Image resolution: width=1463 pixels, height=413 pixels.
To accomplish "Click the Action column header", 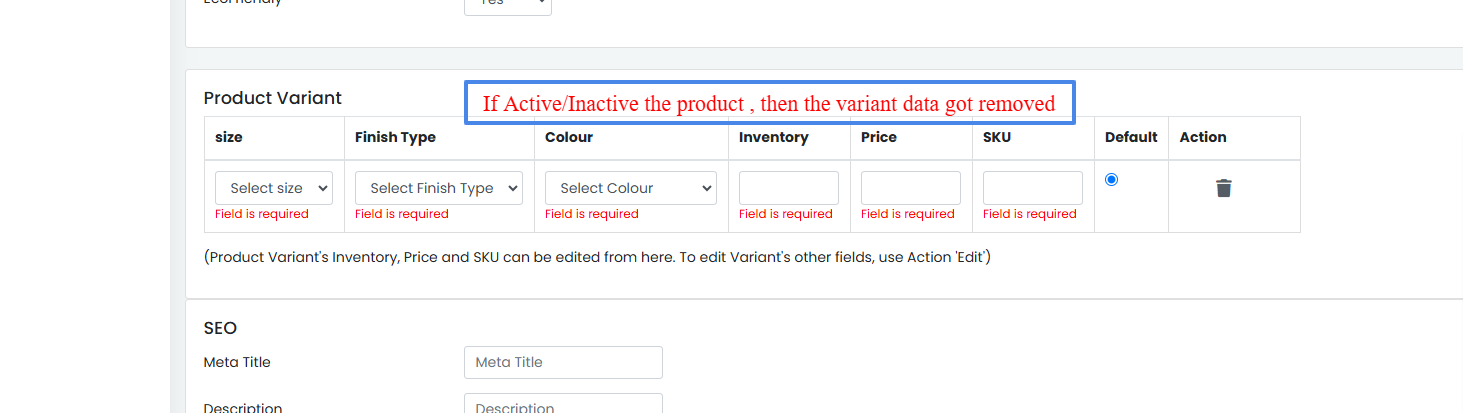I will (x=1203, y=137).
